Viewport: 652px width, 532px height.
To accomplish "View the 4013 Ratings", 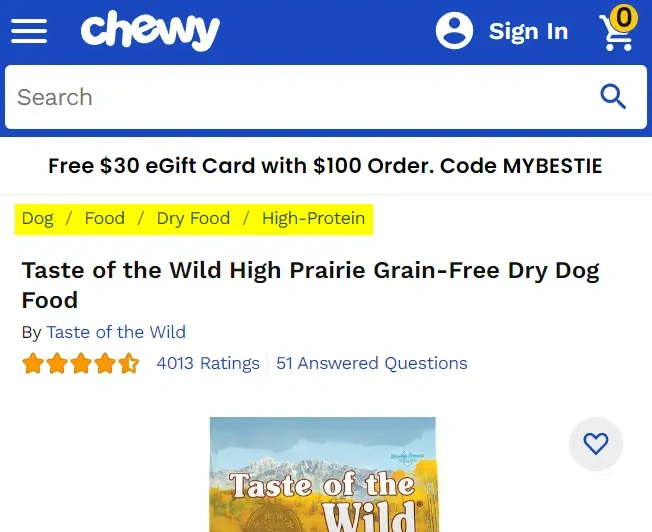I will point(208,363).
